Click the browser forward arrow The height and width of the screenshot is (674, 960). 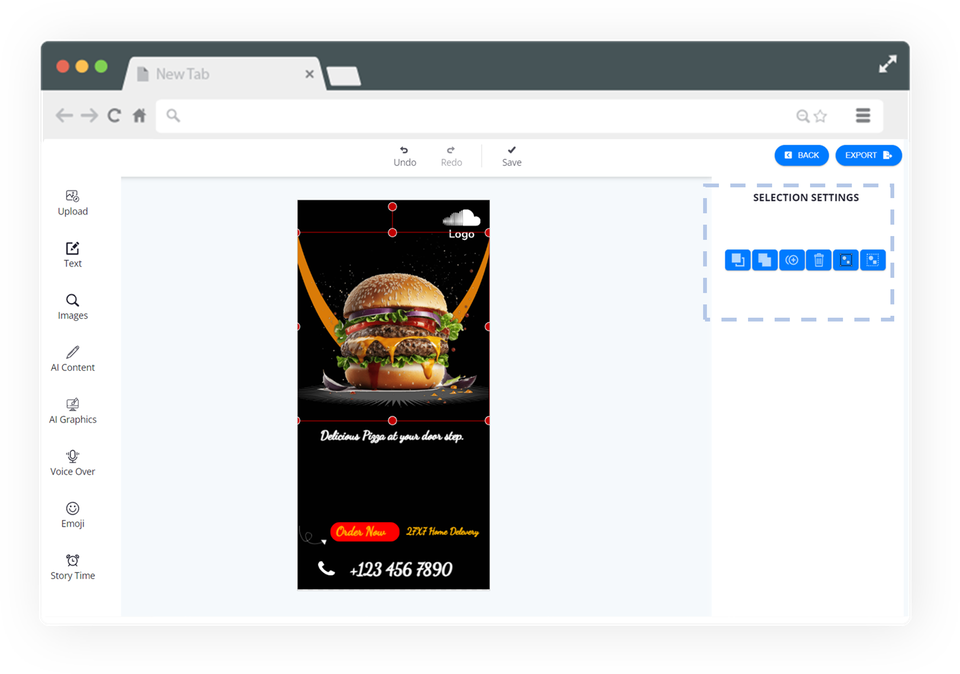click(x=89, y=115)
